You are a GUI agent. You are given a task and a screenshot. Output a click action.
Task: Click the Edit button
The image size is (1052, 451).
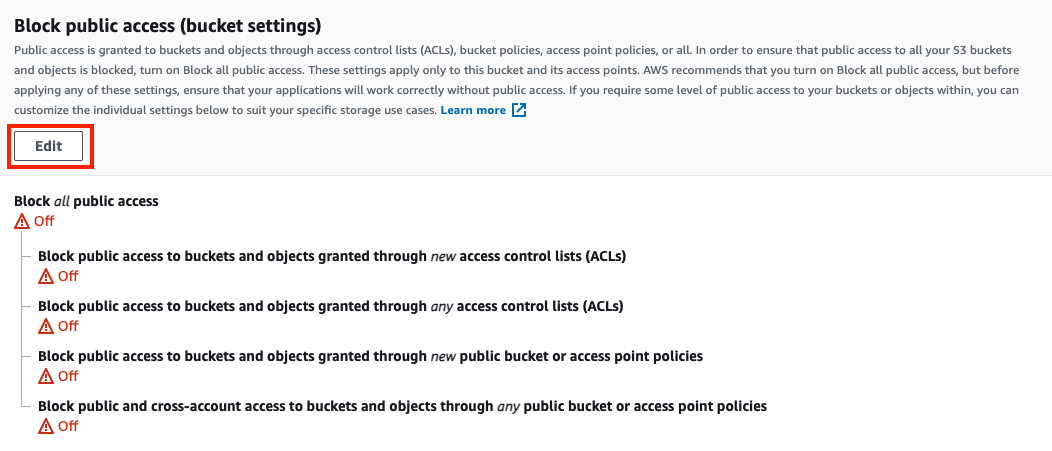tap(48, 146)
